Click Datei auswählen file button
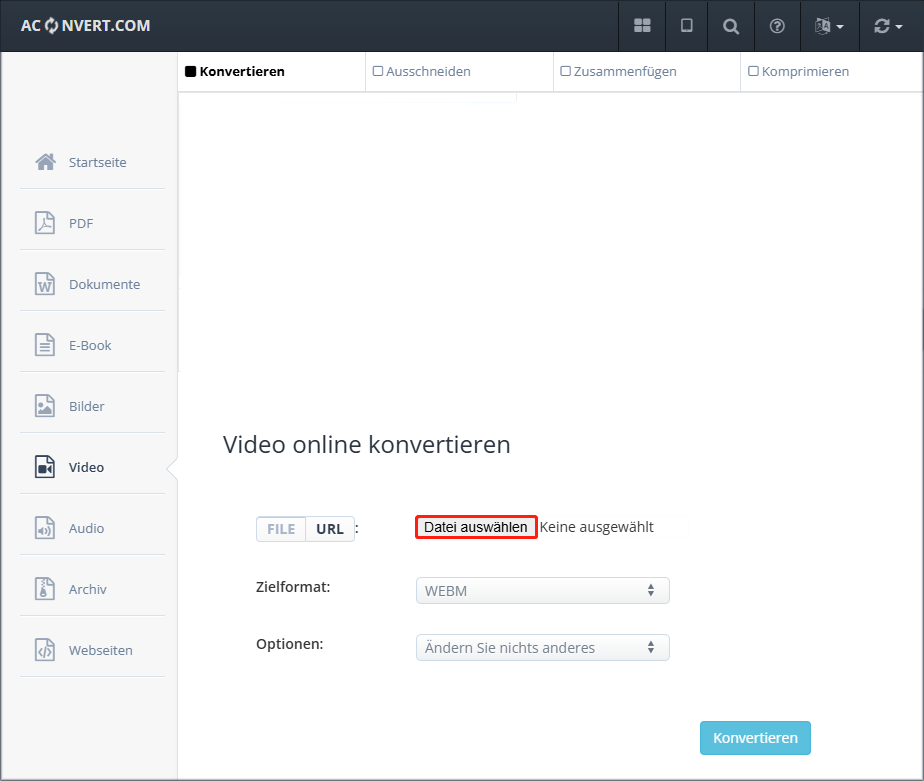 [476, 527]
